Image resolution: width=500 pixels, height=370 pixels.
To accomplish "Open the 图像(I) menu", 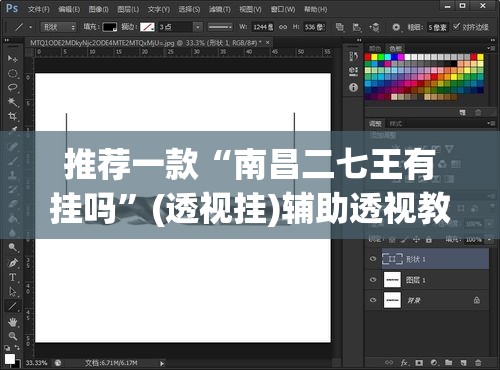I will (99, 9).
